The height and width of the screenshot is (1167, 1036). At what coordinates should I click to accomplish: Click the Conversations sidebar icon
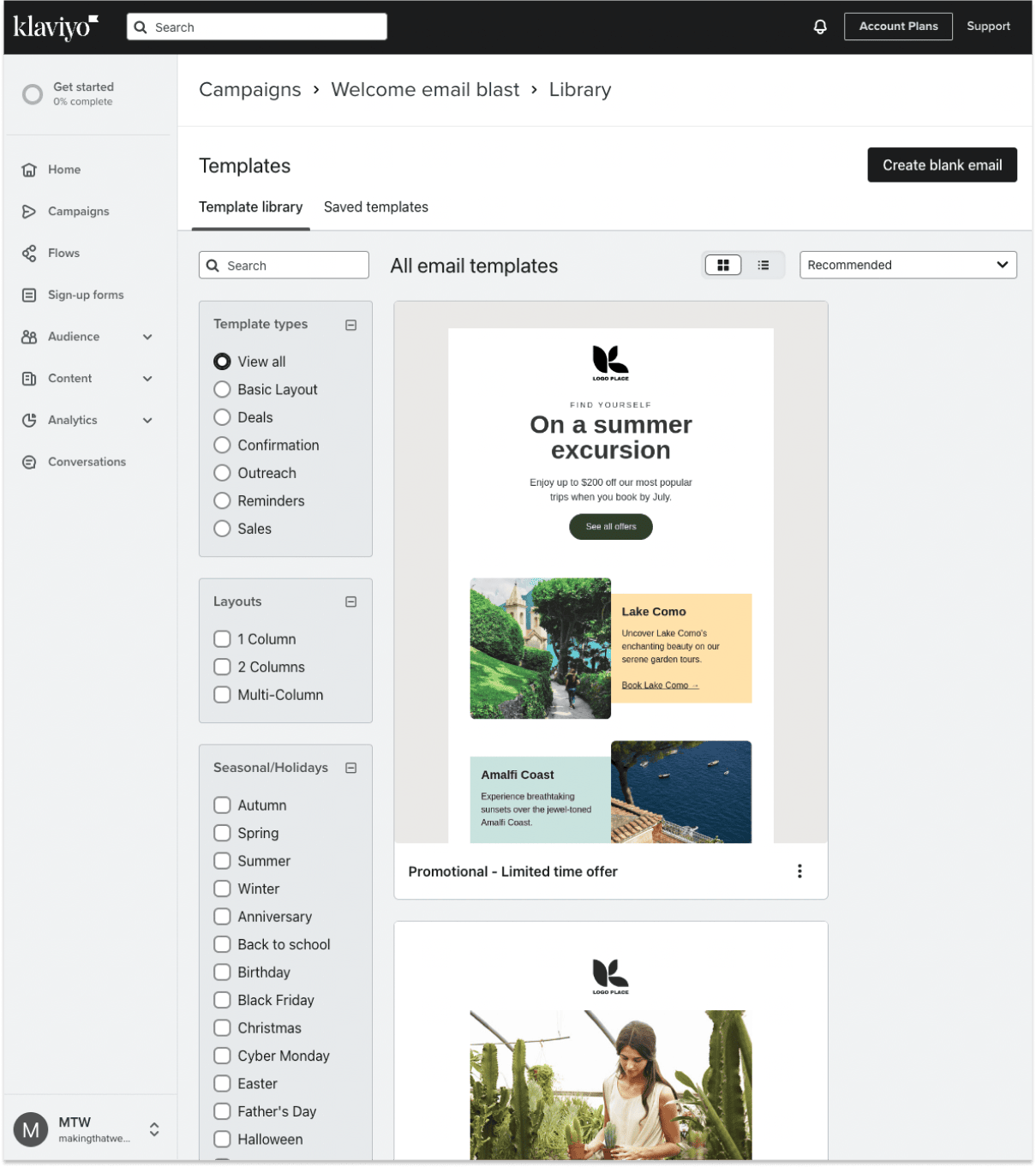(x=29, y=462)
